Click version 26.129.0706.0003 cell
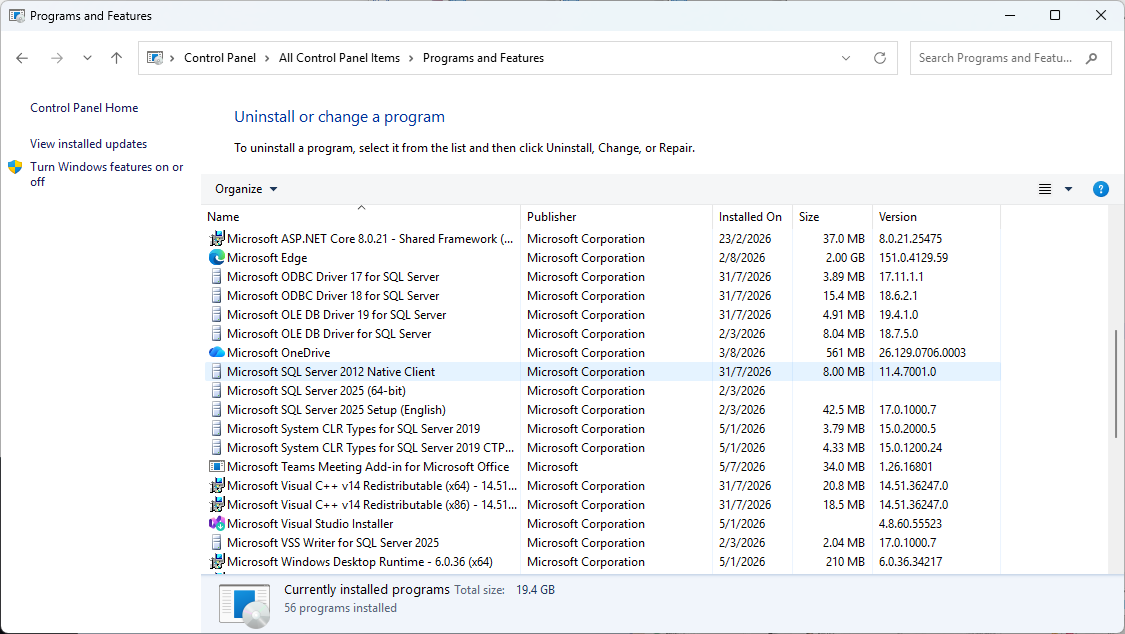This screenshot has width=1125, height=634. pyautogui.click(x=922, y=352)
